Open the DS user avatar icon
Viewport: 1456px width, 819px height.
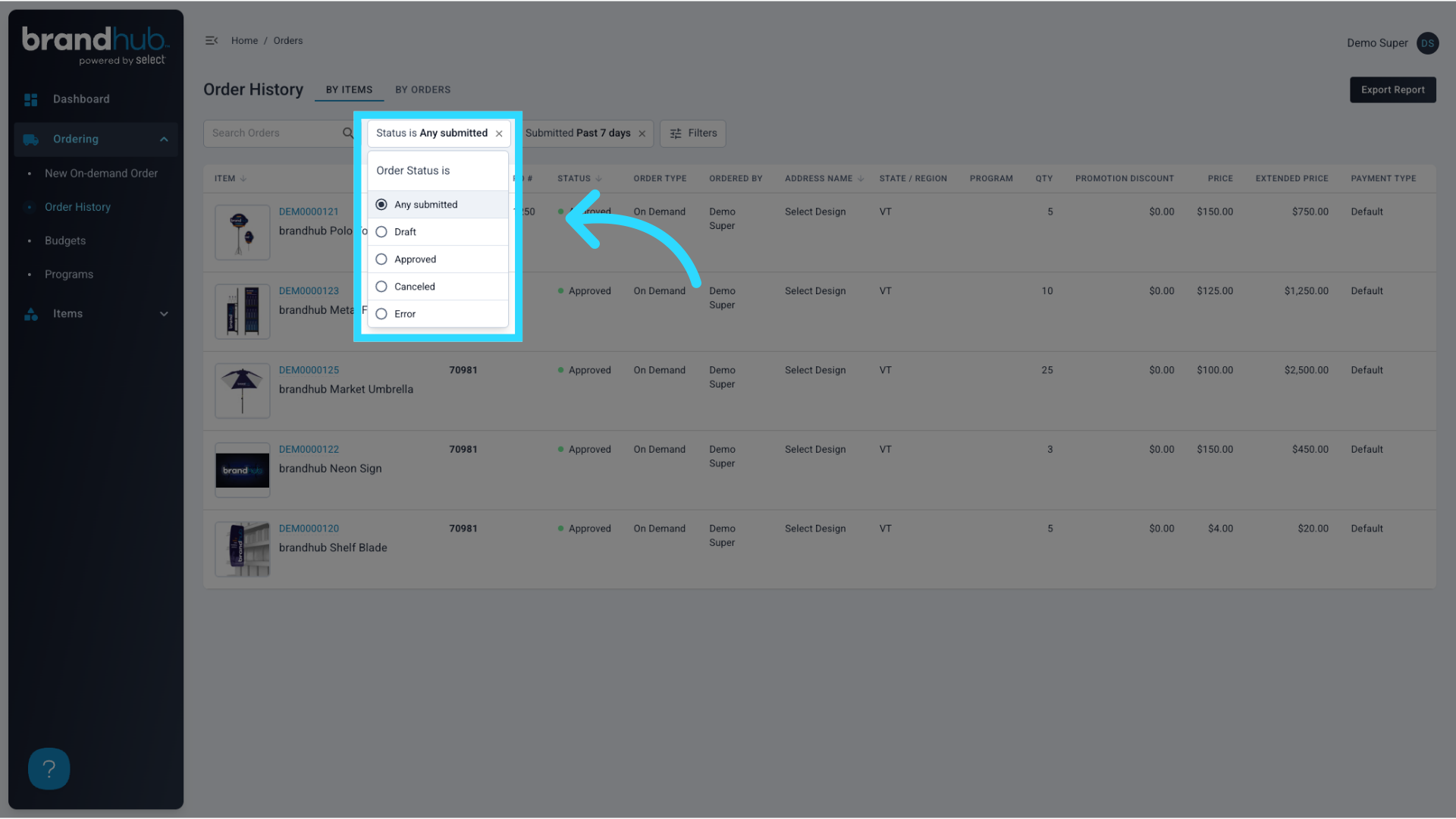[x=1427, y=43]
